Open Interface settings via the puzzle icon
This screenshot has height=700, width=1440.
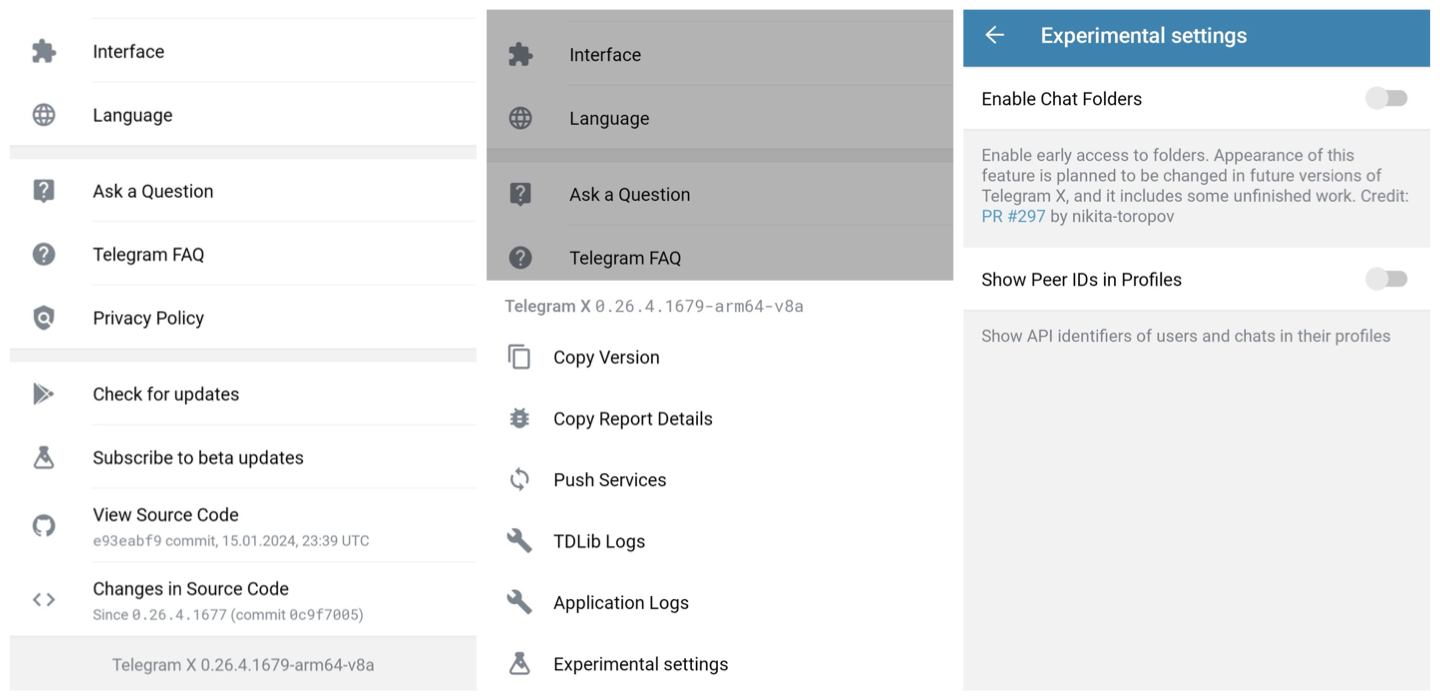(44, 51)
